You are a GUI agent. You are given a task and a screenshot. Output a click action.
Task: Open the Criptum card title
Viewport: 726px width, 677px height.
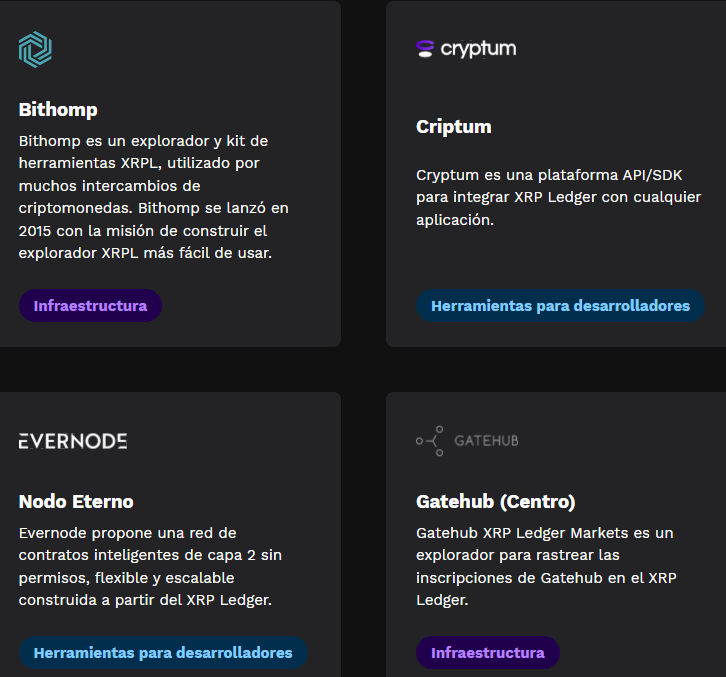click(x=454, y=127)
